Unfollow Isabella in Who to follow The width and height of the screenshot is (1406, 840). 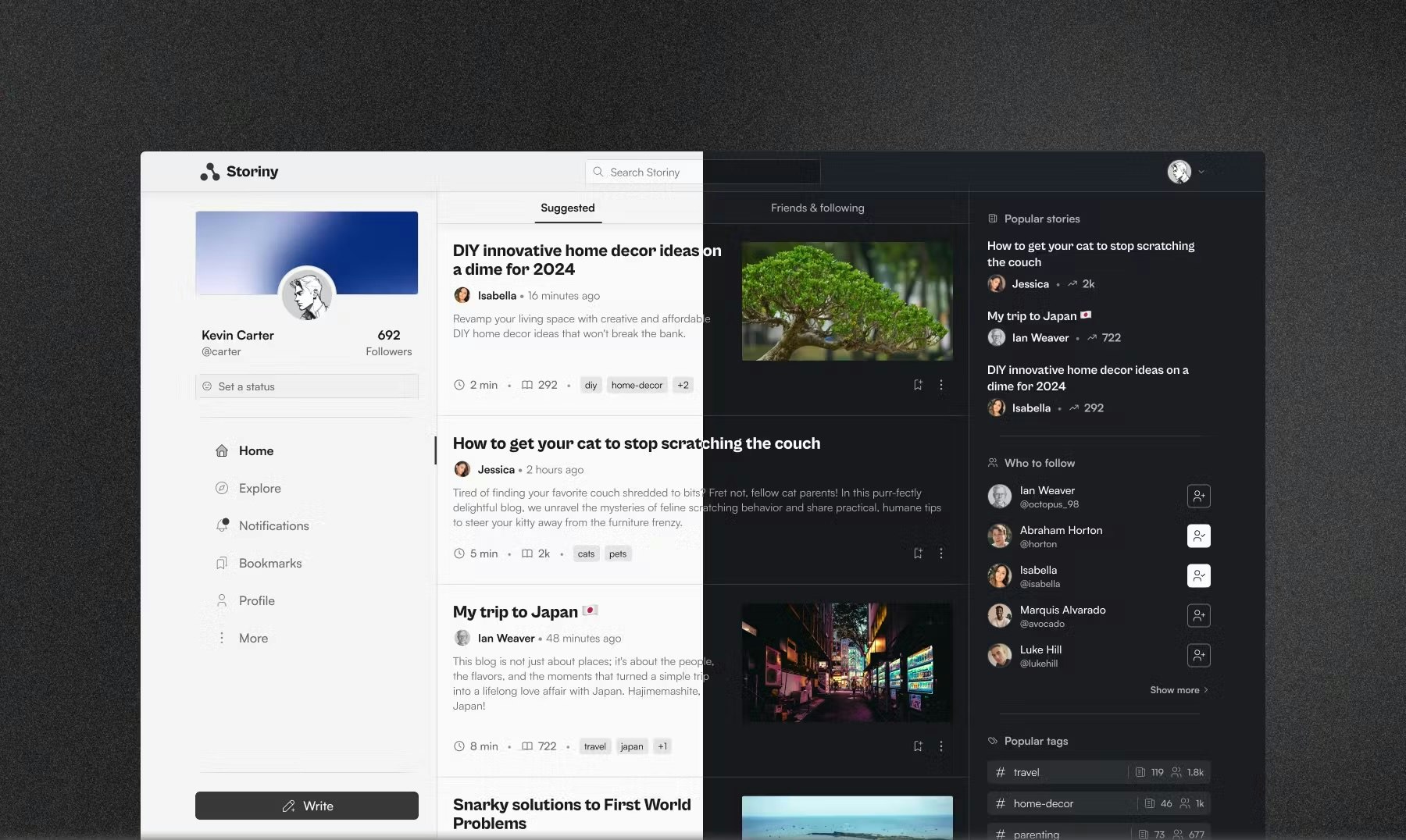[1199, 575]
